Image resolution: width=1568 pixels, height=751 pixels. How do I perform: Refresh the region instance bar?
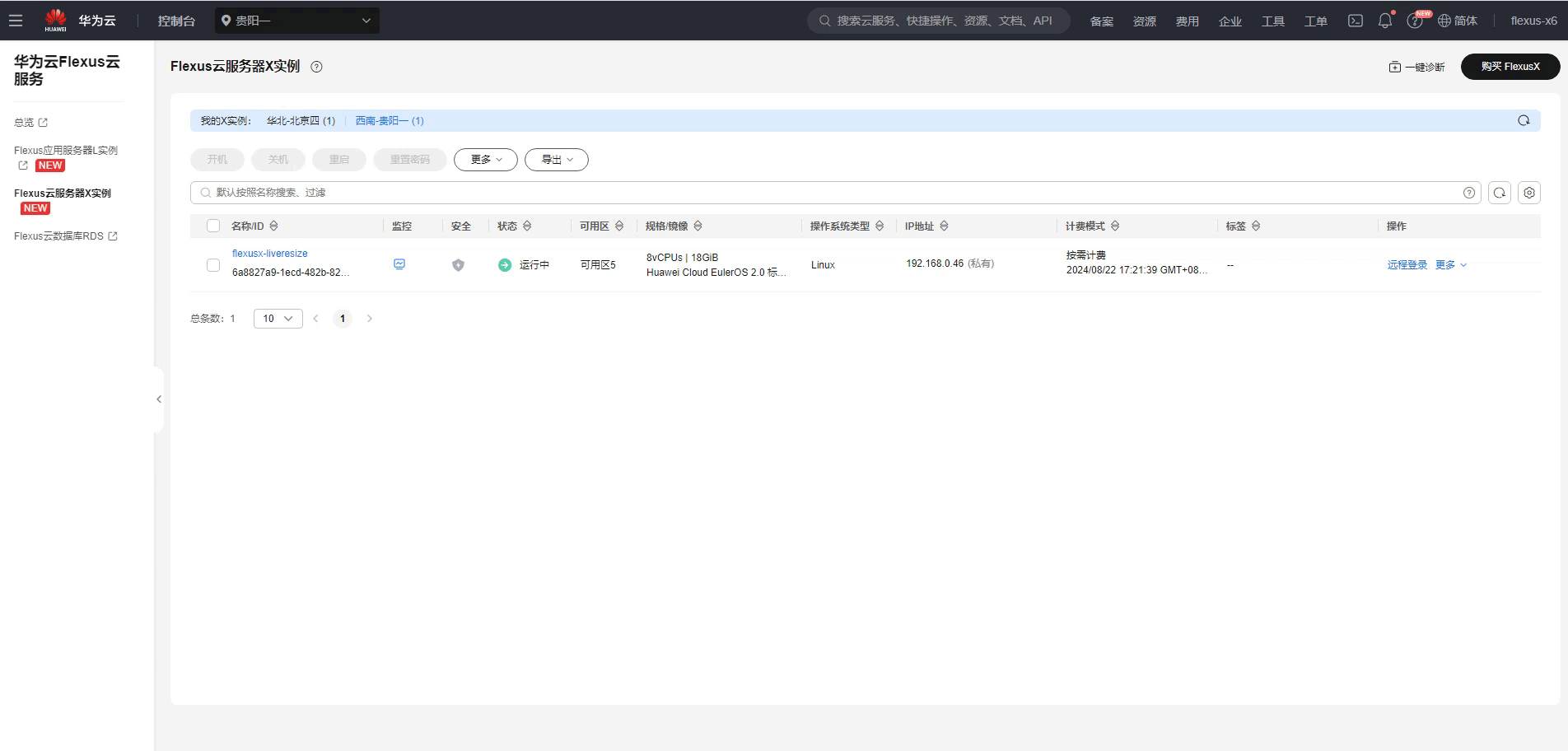[x=1524, y=120]
